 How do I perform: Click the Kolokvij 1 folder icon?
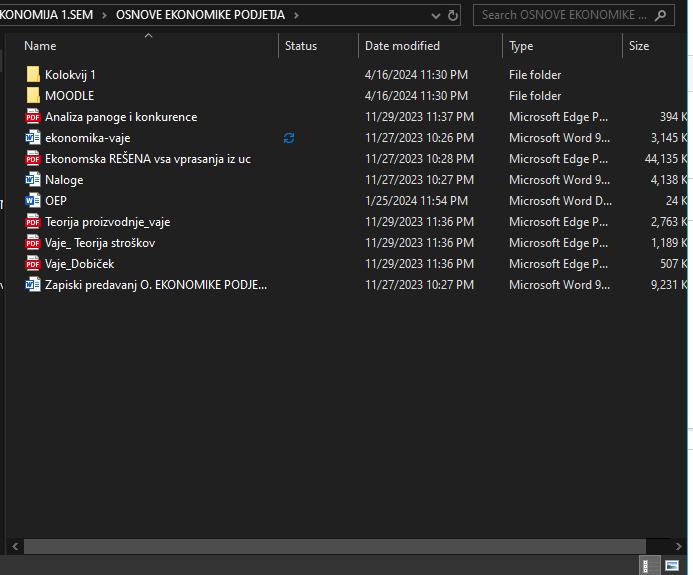(x=33, y=75)
